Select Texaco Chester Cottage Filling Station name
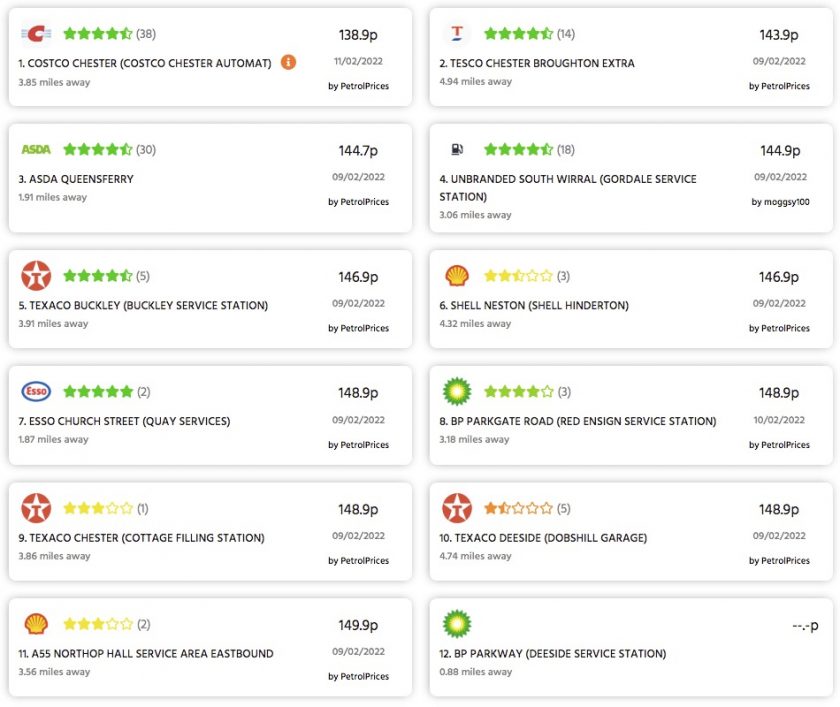840x707 pixels. click(141, 538)
